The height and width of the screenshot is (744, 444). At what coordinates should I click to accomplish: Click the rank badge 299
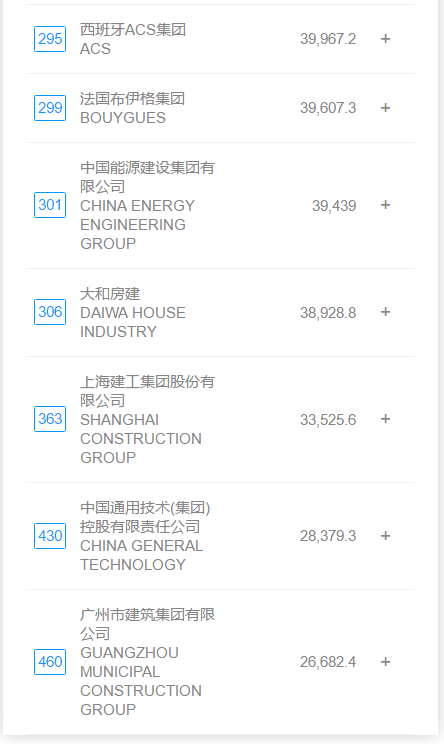(x=50, y=108)
